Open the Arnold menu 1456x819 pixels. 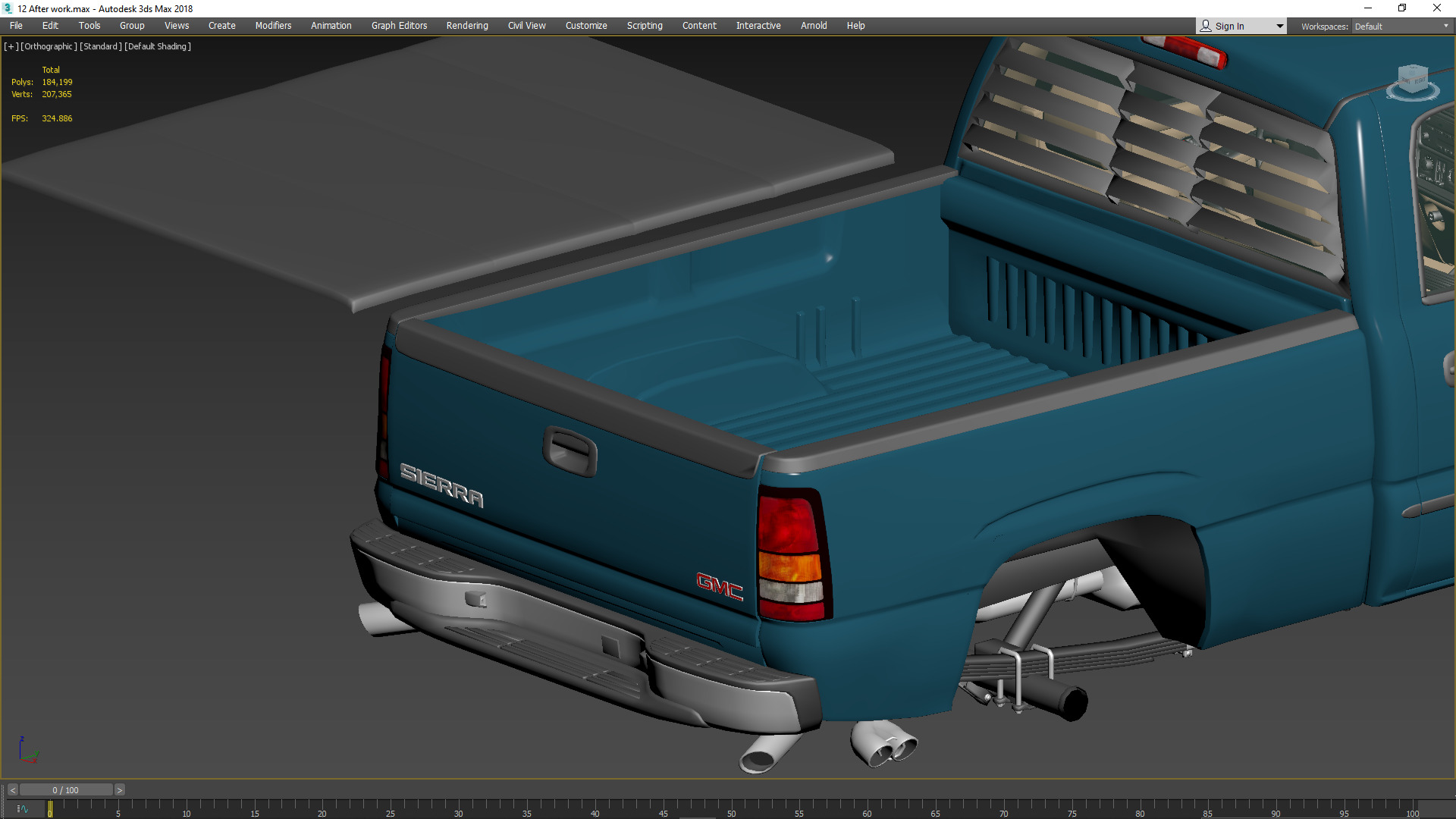click(814, 26)
